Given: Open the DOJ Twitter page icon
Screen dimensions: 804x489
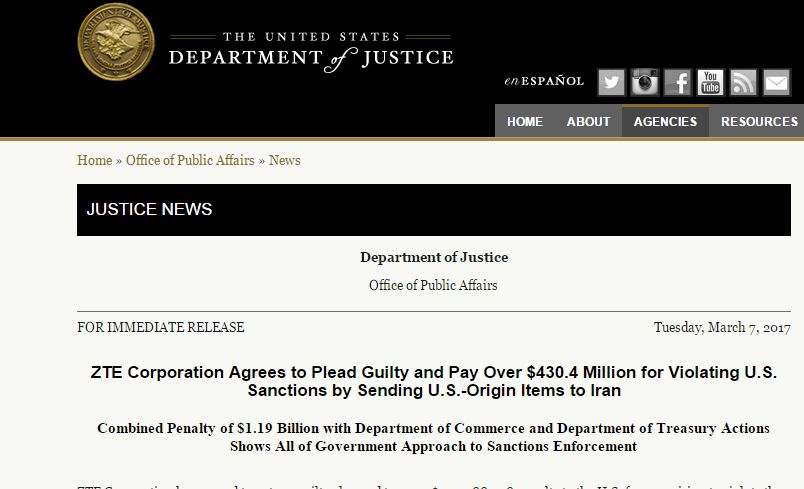Looking at the screenshot, I should (611, 82).
